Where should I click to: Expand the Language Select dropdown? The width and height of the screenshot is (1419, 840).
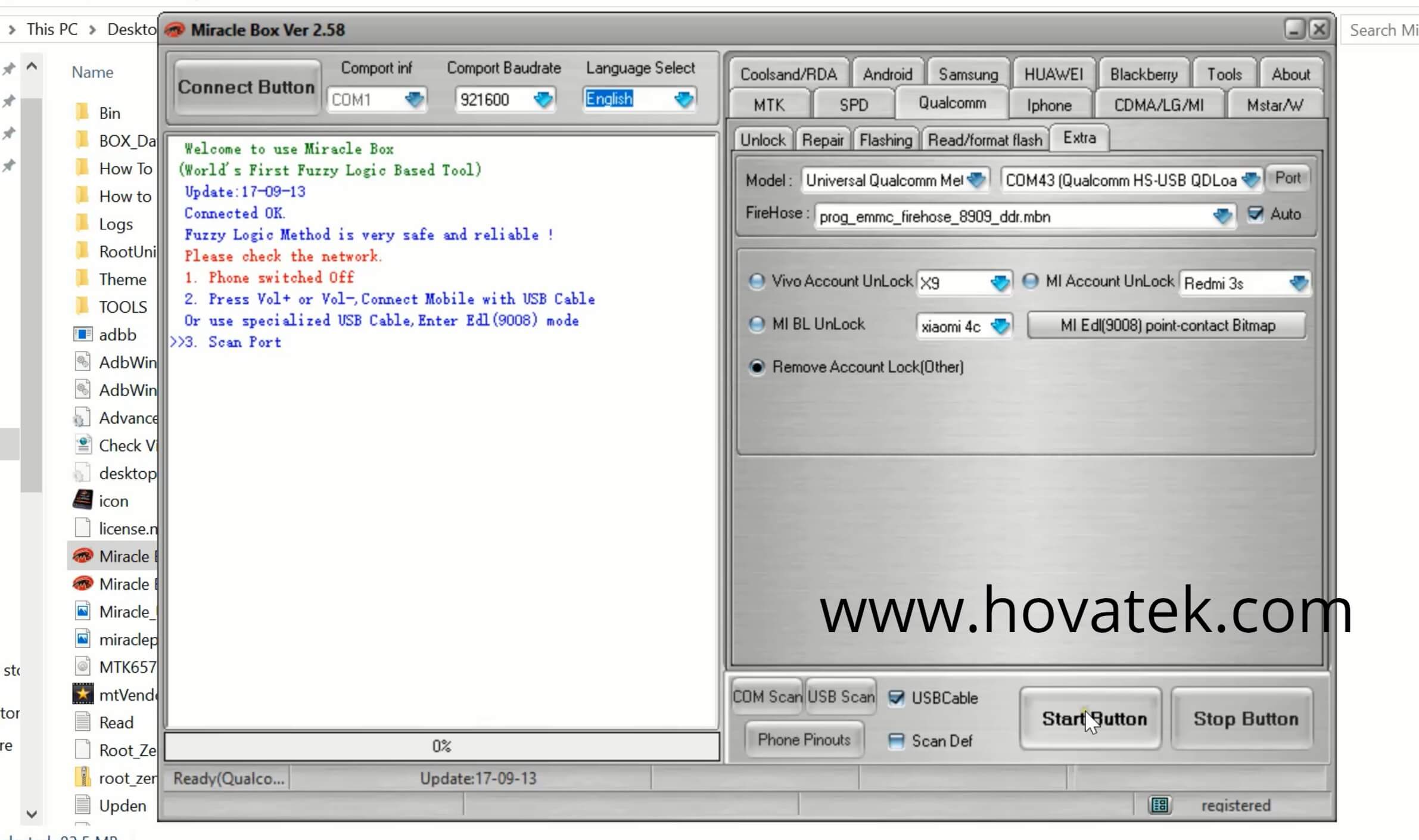coord(683,99)
